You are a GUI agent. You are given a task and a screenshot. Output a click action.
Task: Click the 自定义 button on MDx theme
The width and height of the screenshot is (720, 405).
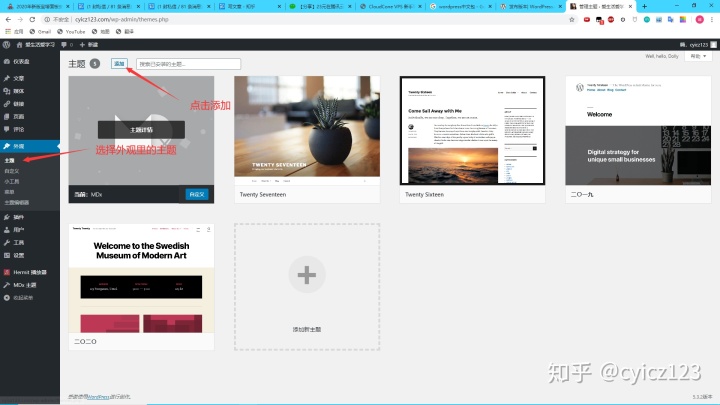coord(196,194)
